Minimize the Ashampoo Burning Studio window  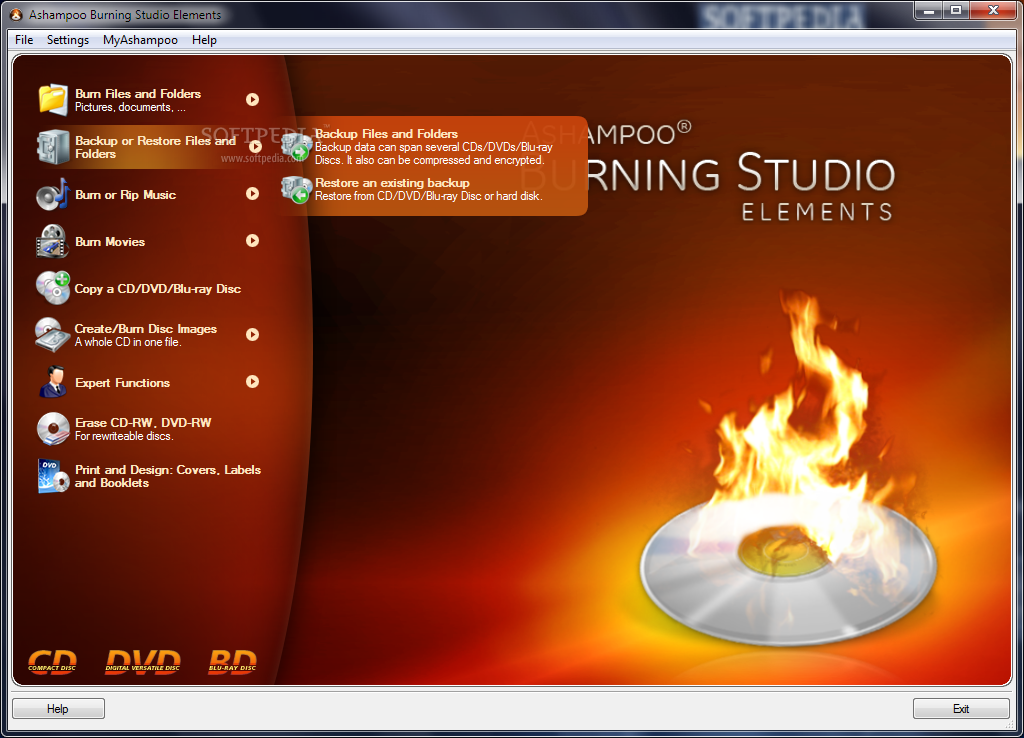929,10
